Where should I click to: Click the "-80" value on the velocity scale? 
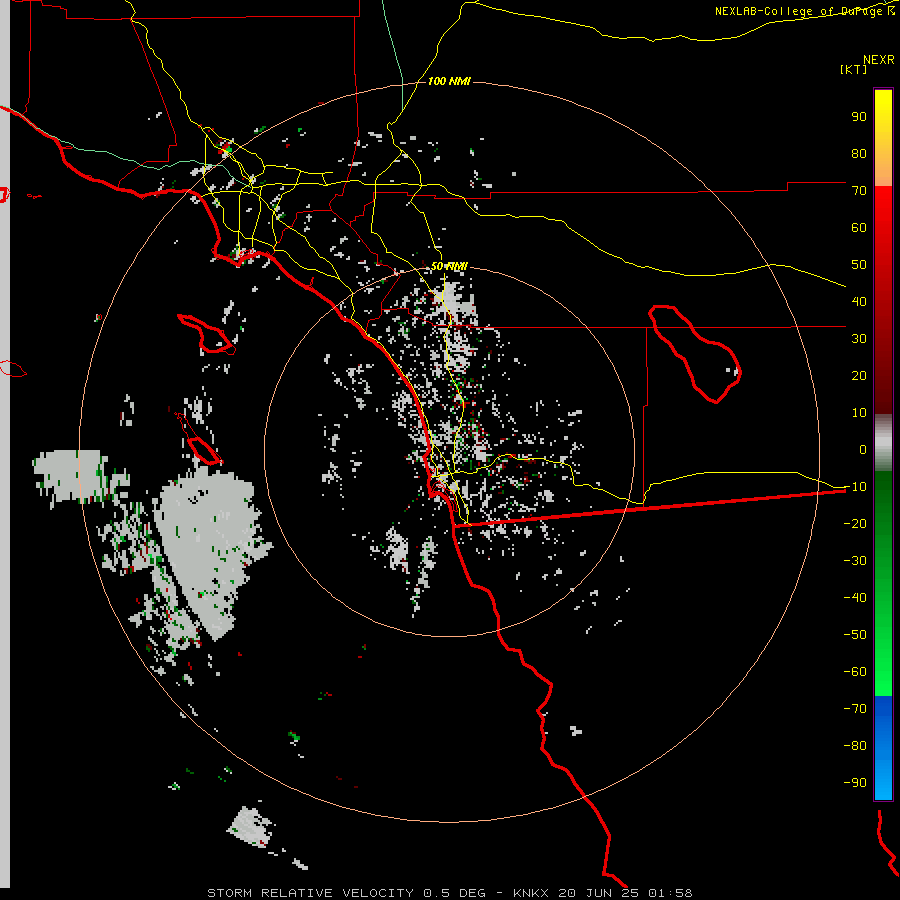[x=855, y=746]
